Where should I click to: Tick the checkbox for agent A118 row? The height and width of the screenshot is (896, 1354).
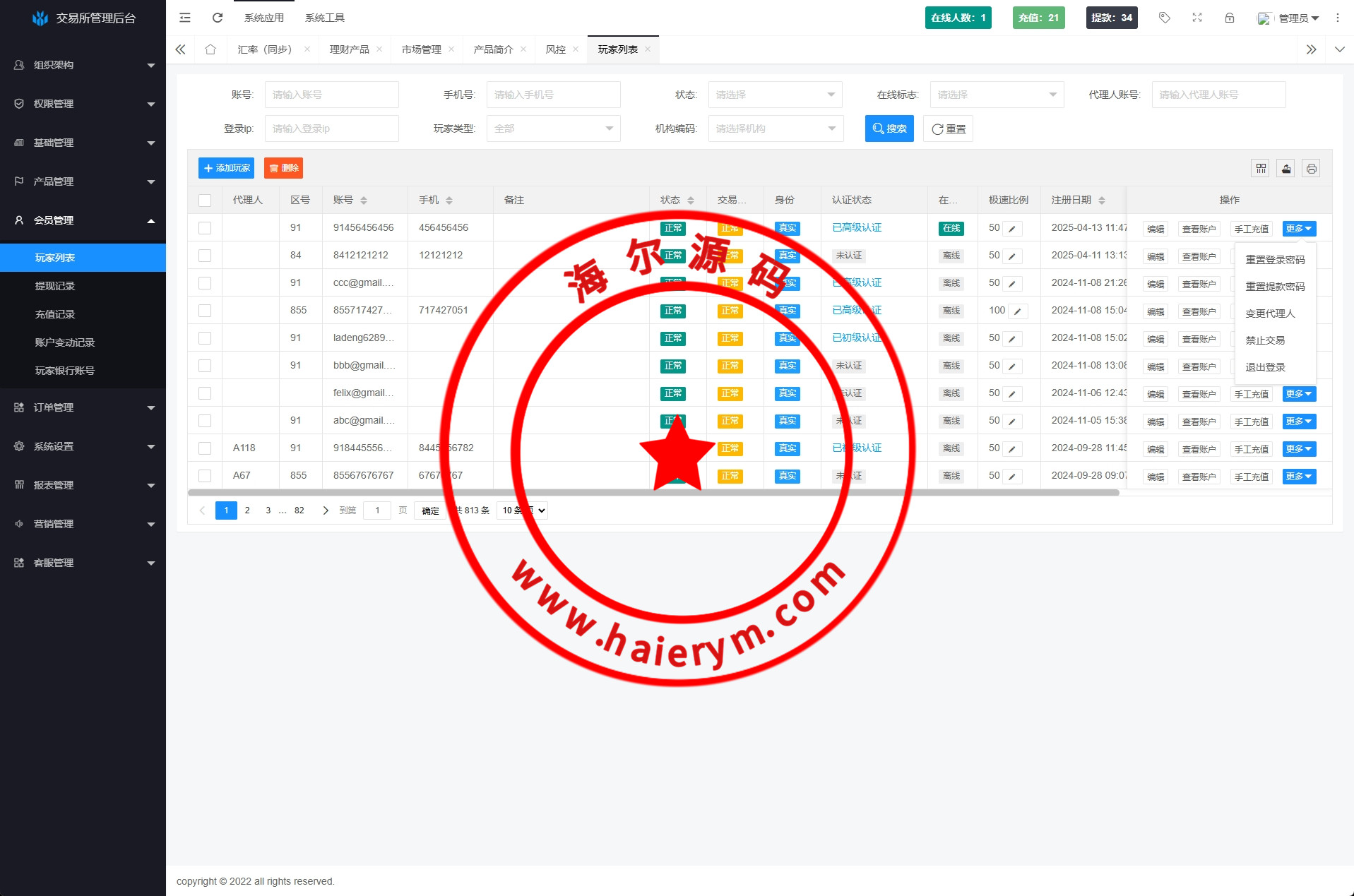pos(205,448)
